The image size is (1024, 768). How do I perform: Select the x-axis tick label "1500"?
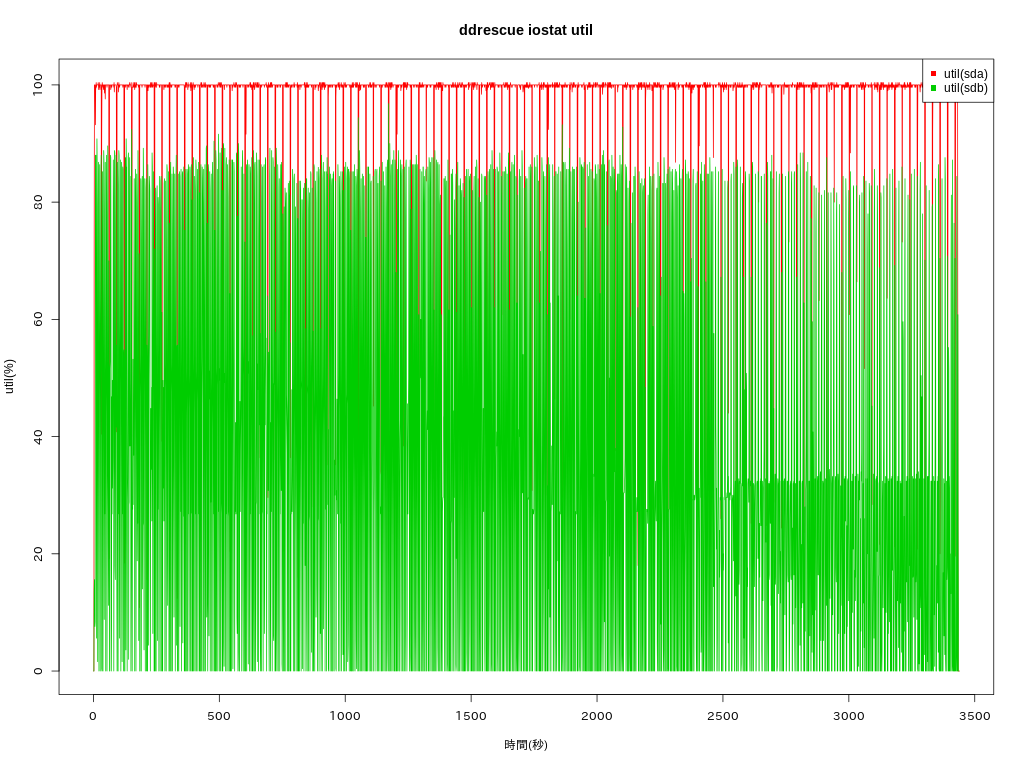point(471,716)
